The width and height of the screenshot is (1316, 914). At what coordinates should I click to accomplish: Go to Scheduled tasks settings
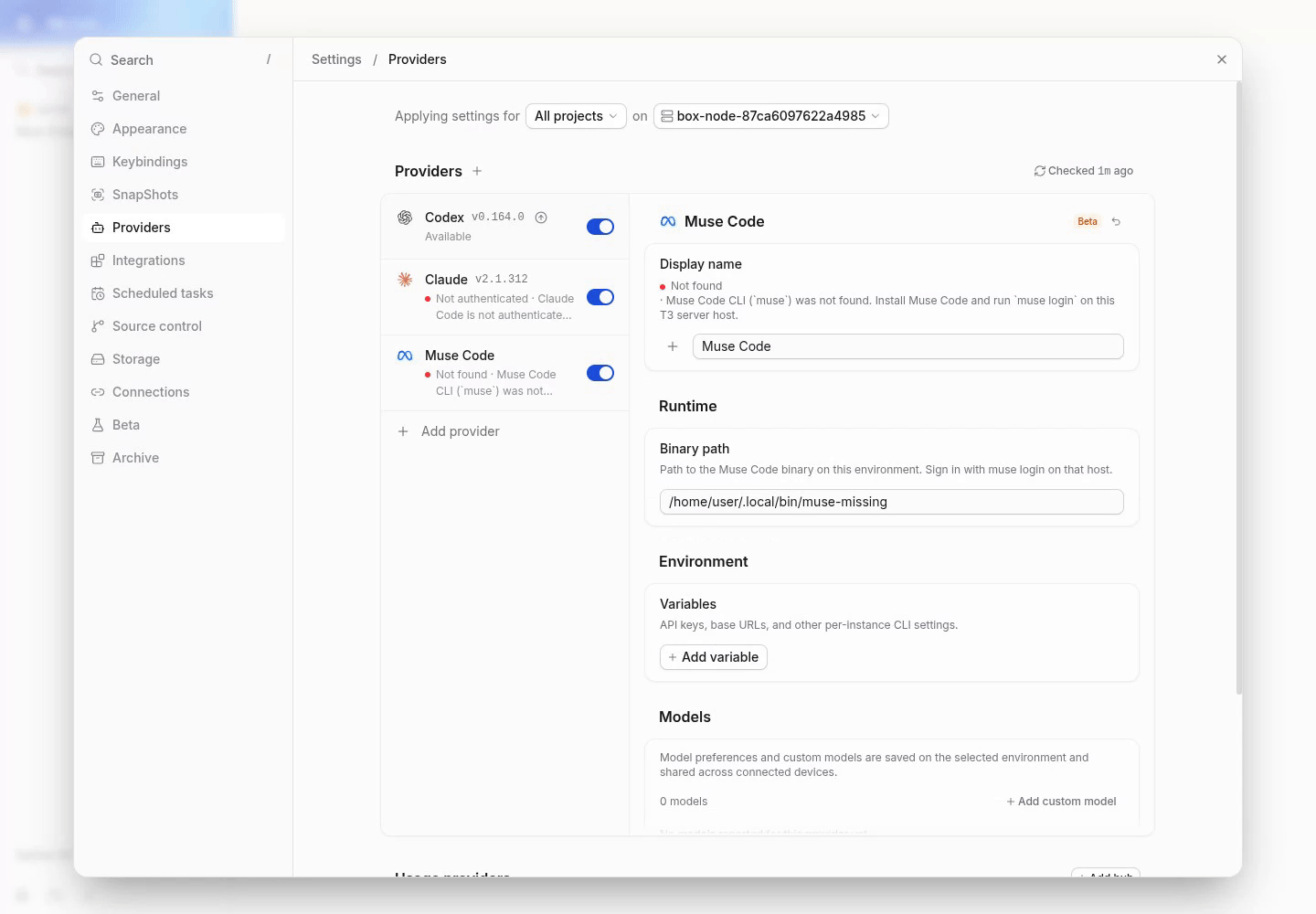(184, 293)
